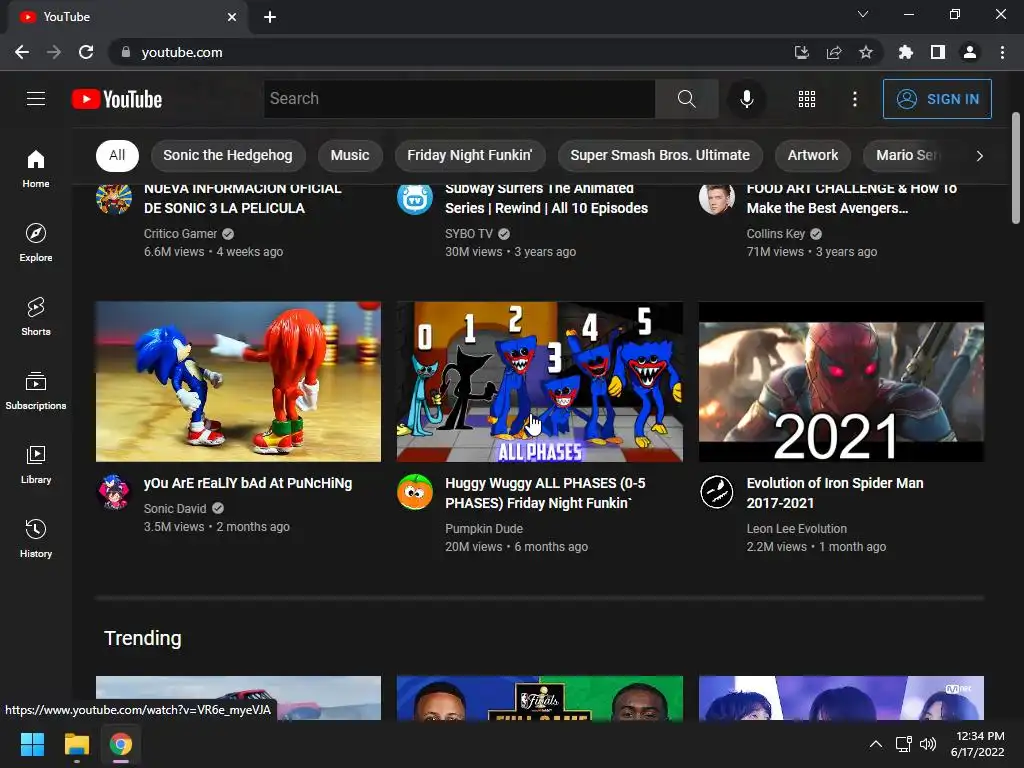Screen dimensions: 1024x768
Task: Open Chrome three-dot menu
Action: pyautogui.click(x=1002, y=52)
